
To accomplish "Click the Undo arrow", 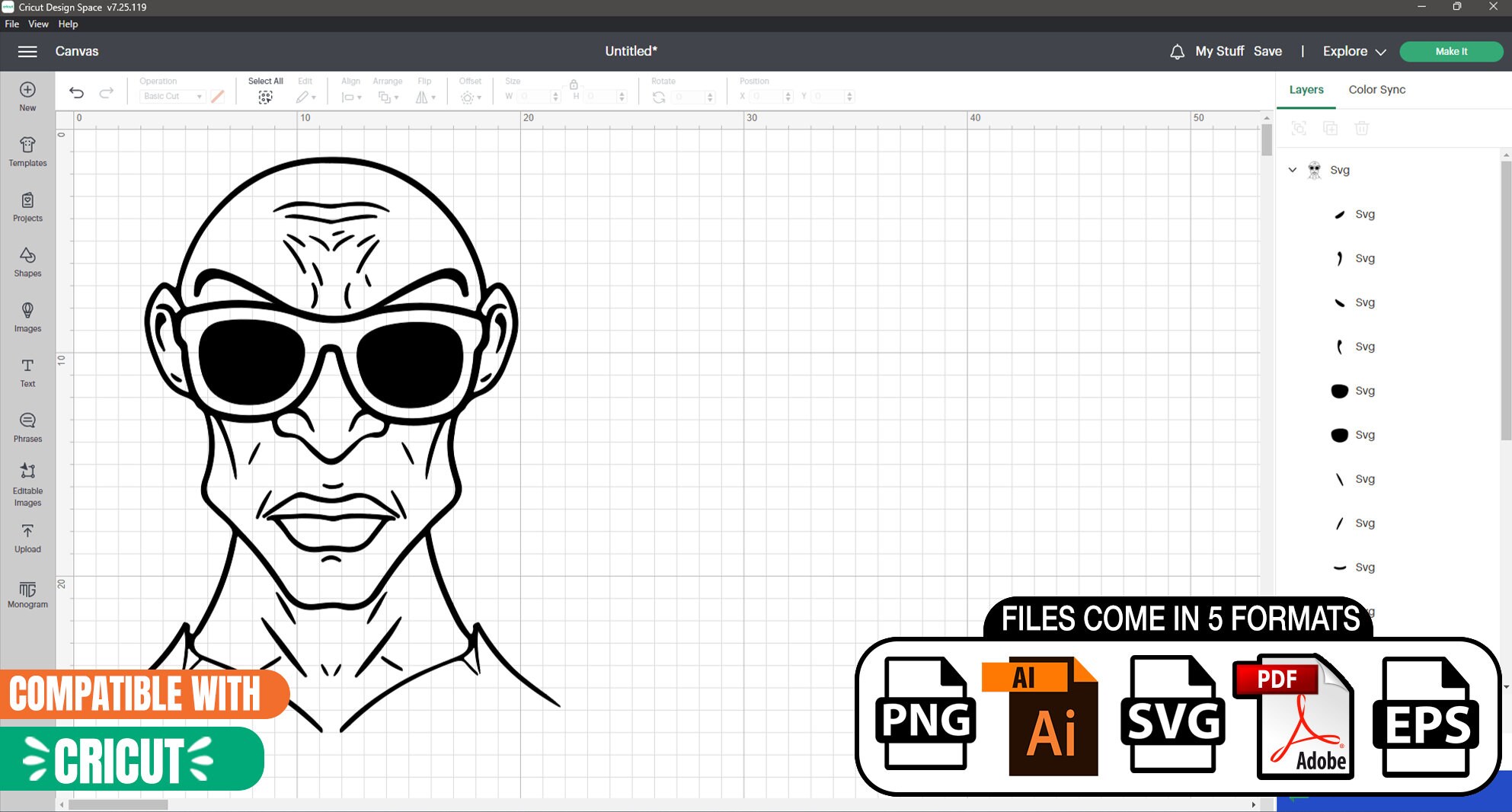I will click(76, 92).
